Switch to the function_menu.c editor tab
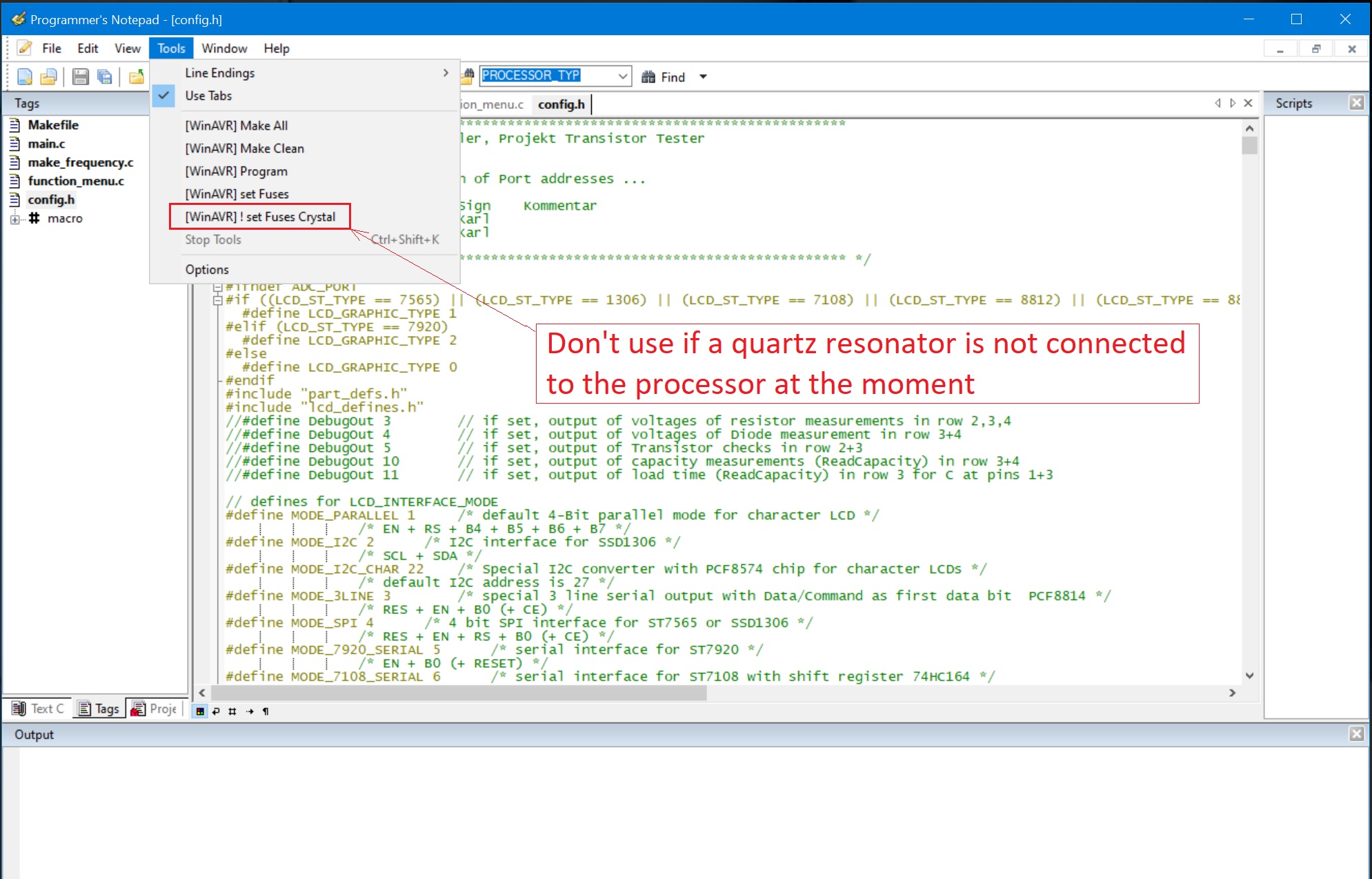This screenshot has height=879, width=1372. pyautogui.click(x=494, y=104)
